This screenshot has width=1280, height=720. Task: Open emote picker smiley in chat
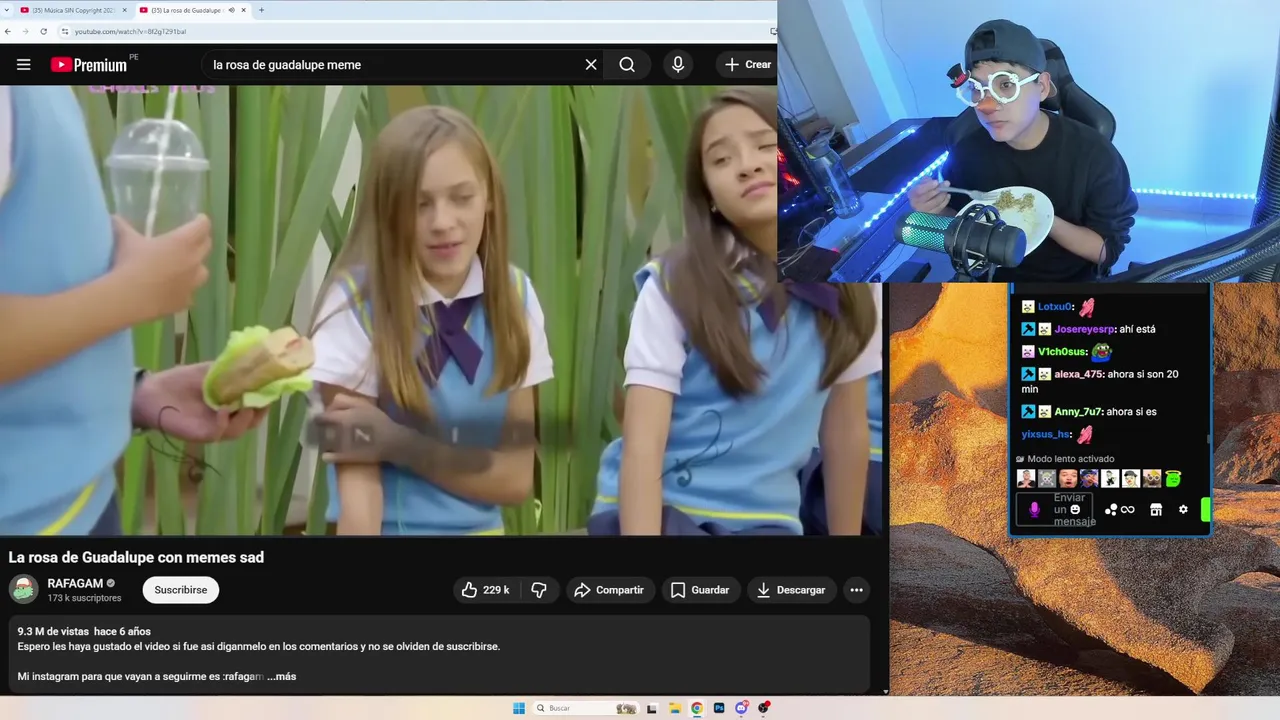point(1076,510)
